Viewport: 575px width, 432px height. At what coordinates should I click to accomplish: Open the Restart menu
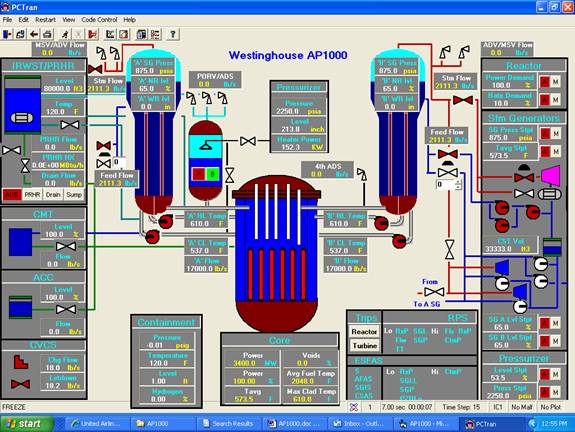[x=45, y=20]
